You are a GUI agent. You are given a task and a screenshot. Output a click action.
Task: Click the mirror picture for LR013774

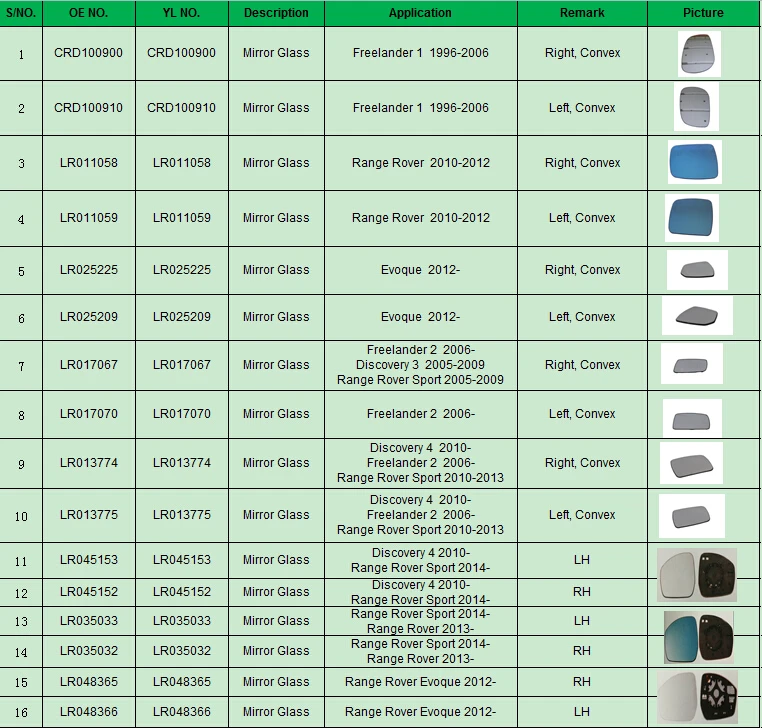click(692, 463)
